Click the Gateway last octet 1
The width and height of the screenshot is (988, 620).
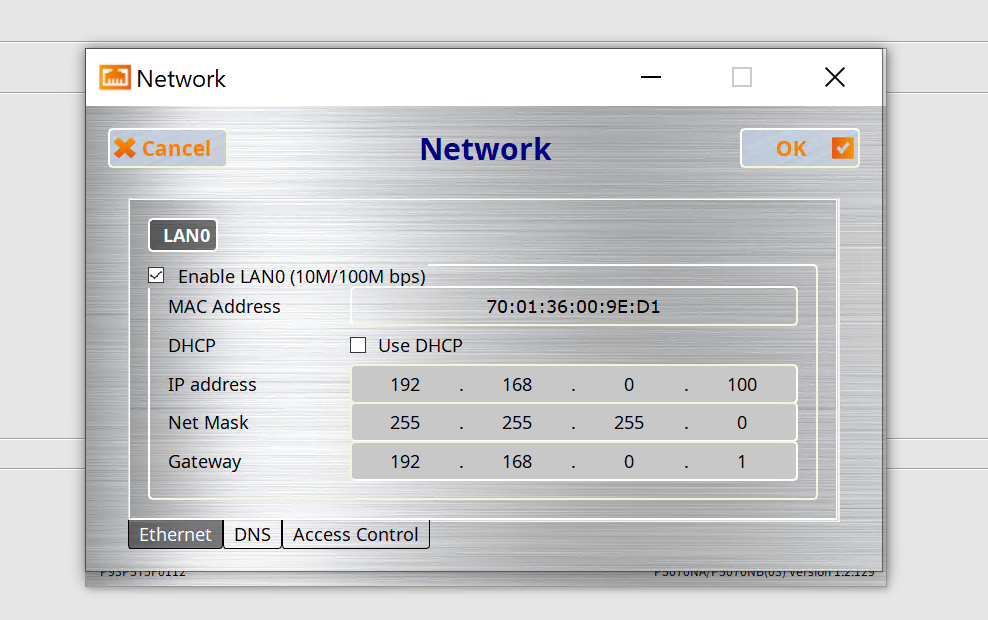tap(742, 462)
